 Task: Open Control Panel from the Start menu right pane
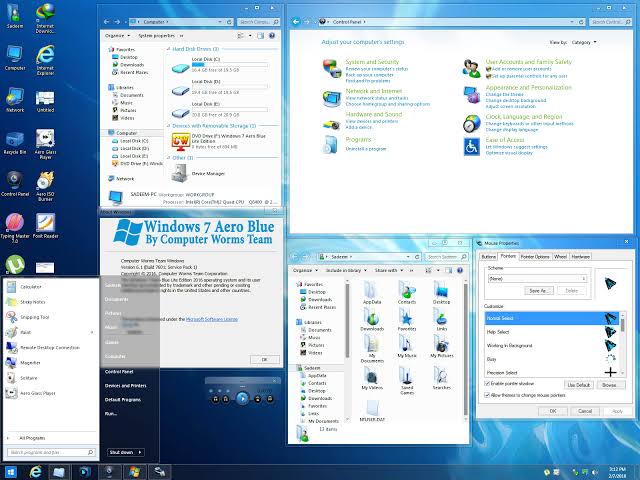(x=119, y=372)
